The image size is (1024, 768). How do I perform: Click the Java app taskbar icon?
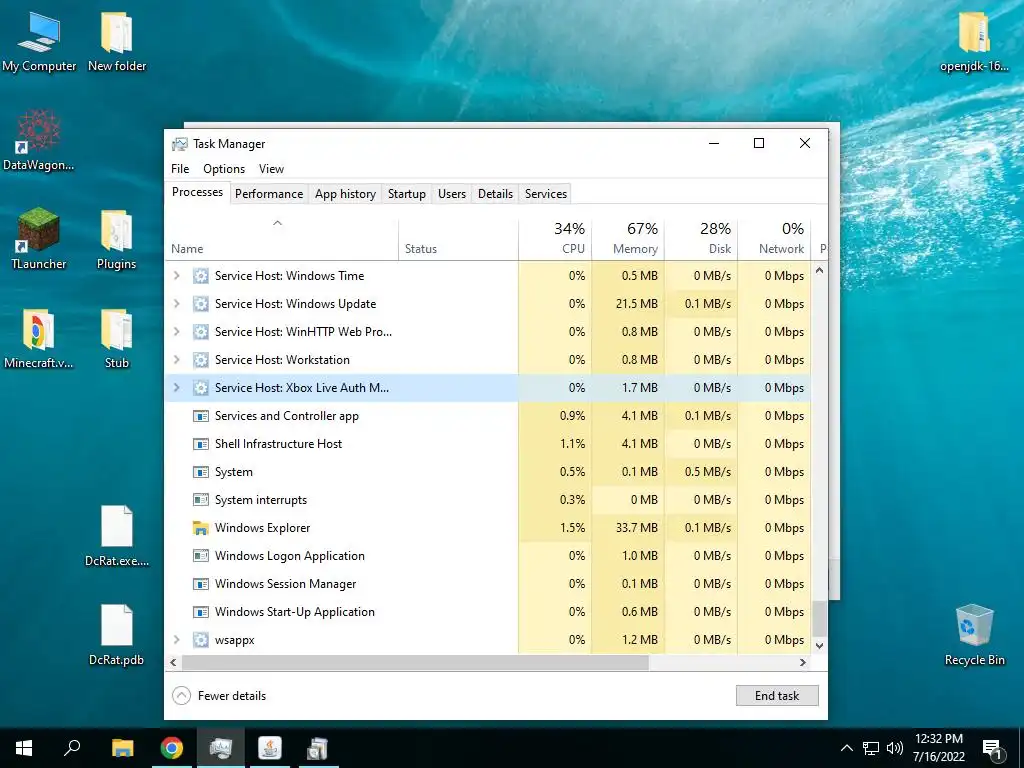(270, 748)
